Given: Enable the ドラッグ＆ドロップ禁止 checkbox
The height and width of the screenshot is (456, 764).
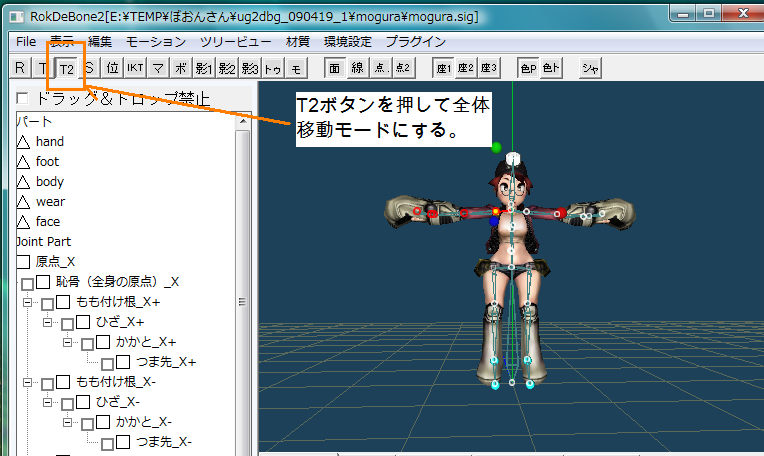Looking at the screenshot, I should [23, 99].
